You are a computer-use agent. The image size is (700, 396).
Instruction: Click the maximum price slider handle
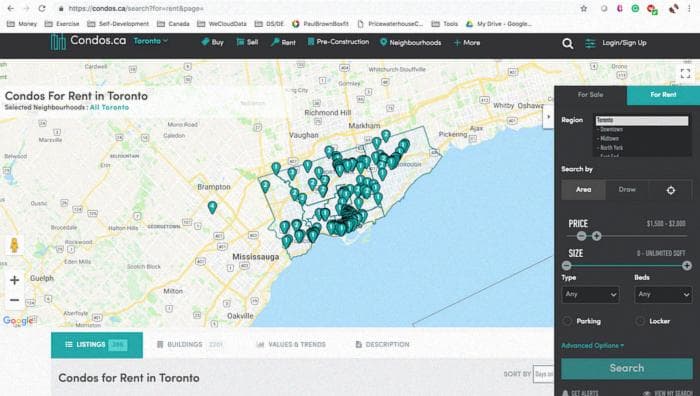(596, 236)
